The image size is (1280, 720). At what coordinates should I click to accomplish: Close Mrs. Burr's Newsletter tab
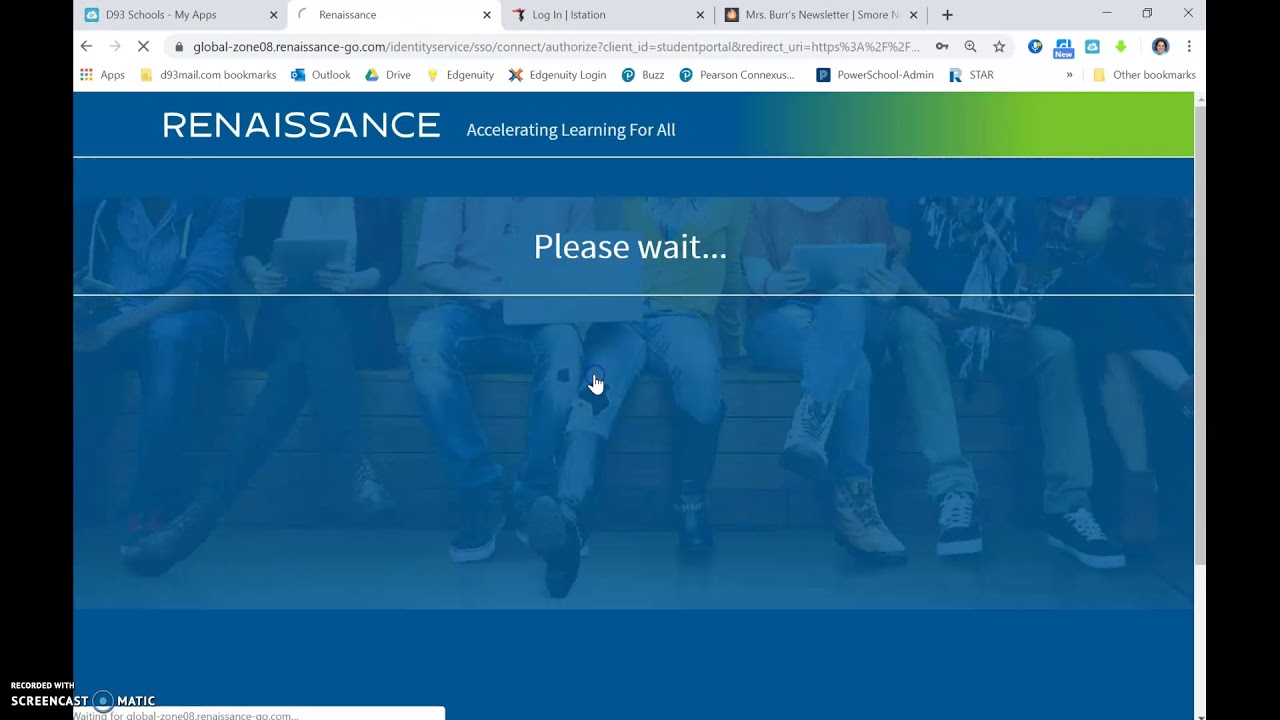pyautogui.click(x=913, y=15)
